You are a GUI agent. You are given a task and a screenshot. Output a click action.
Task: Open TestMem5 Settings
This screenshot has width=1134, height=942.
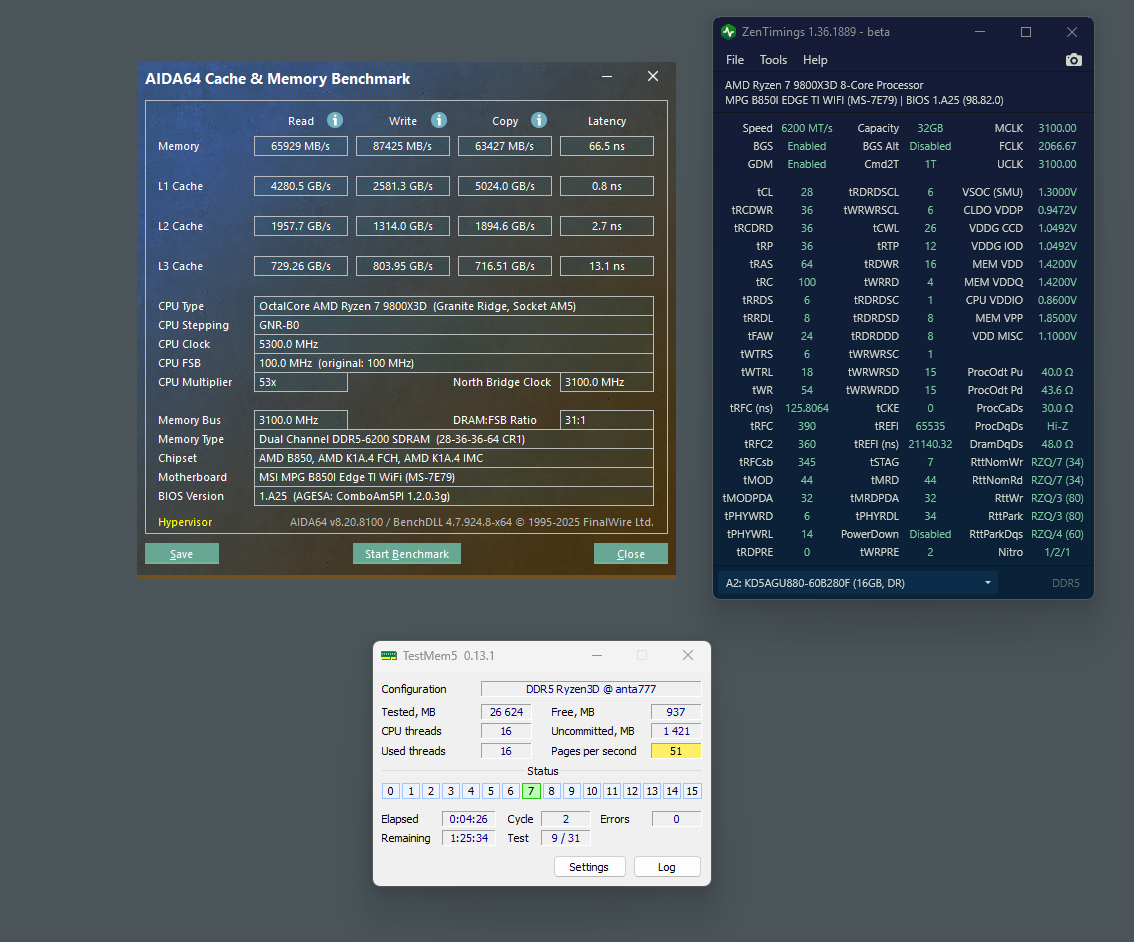(589, 867)
